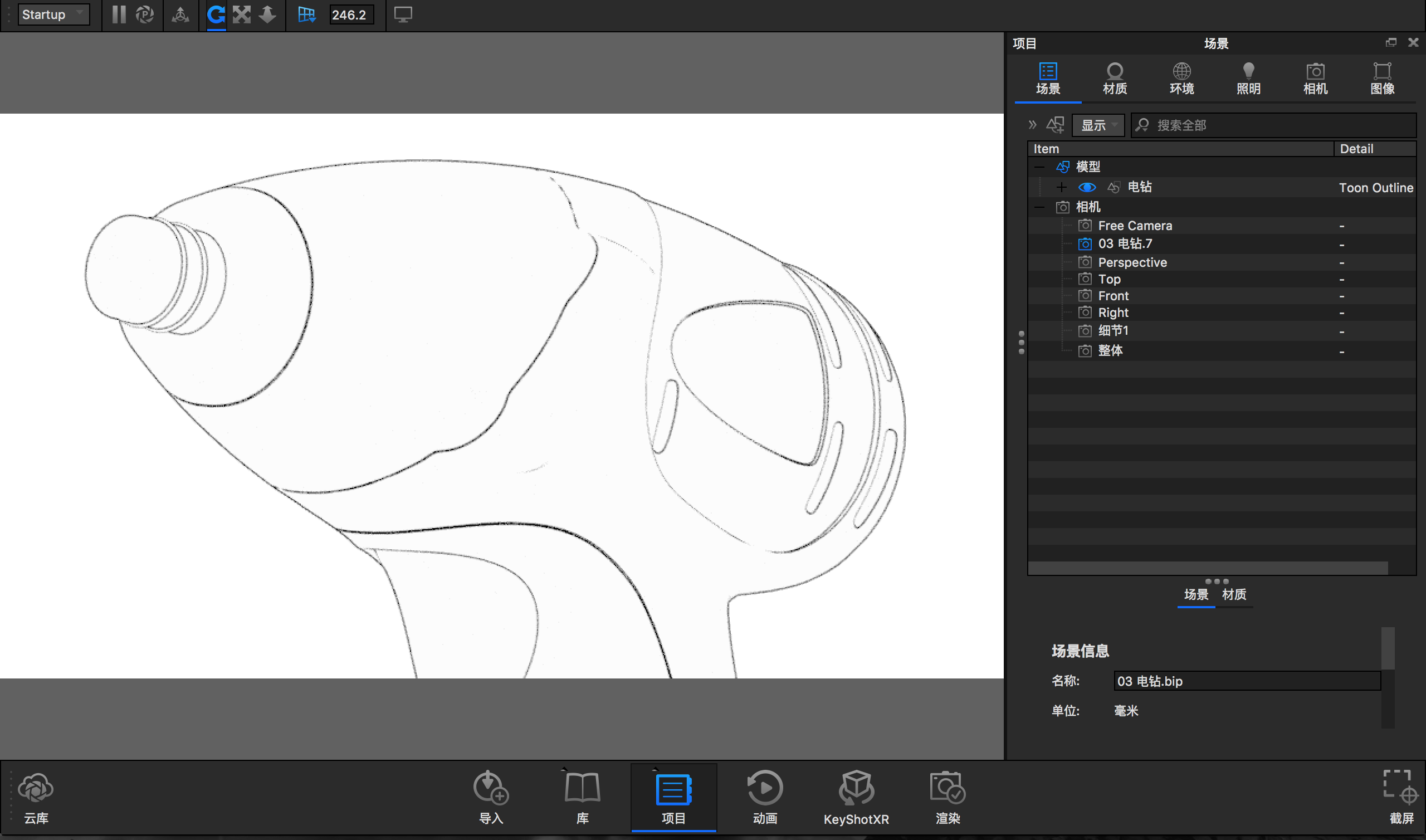Switch to the 照明 Lighting tab
This screenshot has width=1426, height=840.
point(1248,79)
